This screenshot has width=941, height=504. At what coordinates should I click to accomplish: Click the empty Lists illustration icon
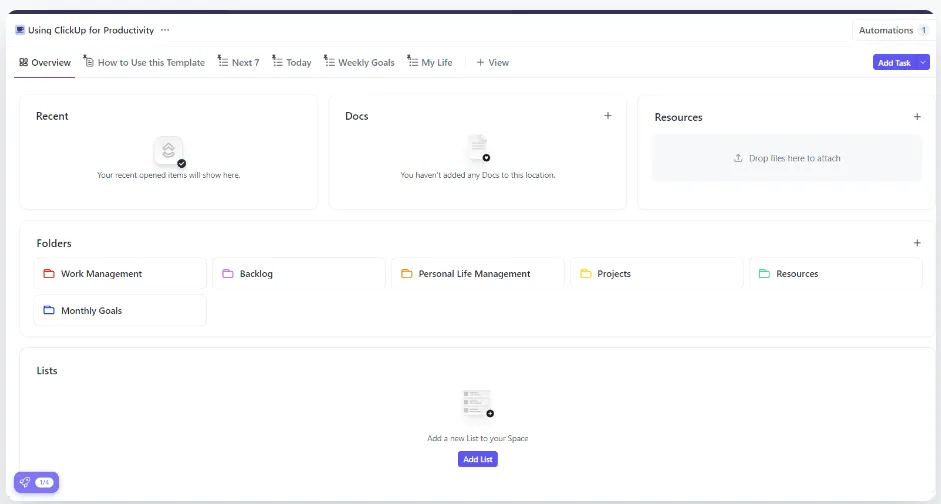[x=478, y=404]
